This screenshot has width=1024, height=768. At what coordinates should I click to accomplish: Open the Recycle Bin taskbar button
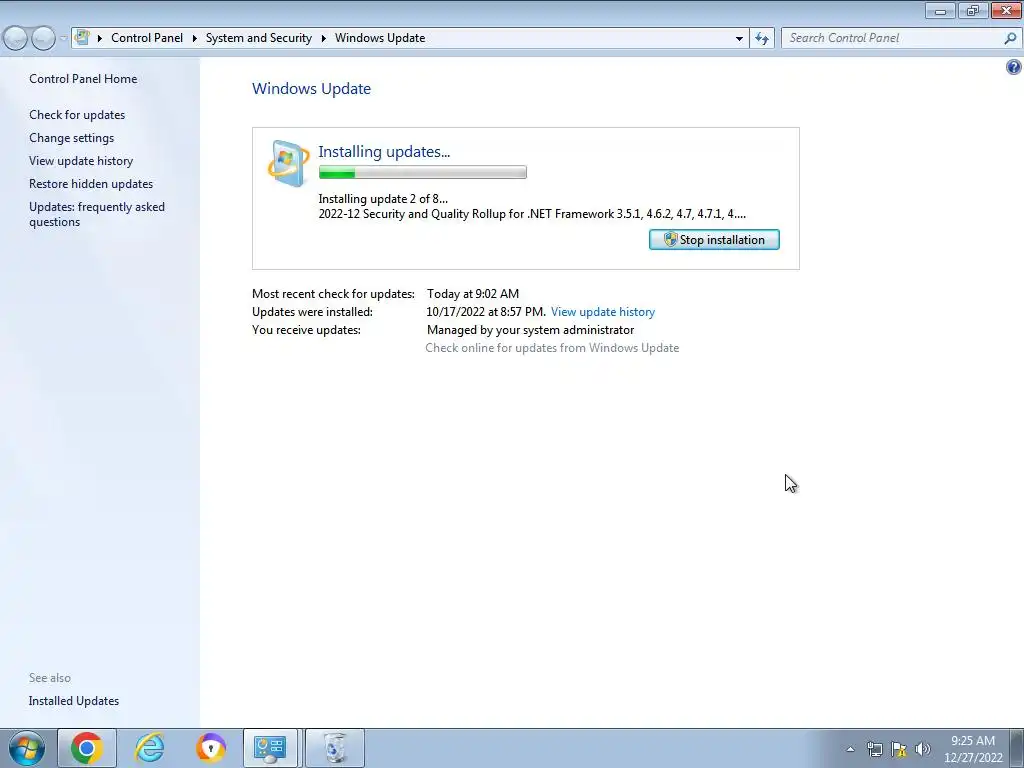click(334, 748)
